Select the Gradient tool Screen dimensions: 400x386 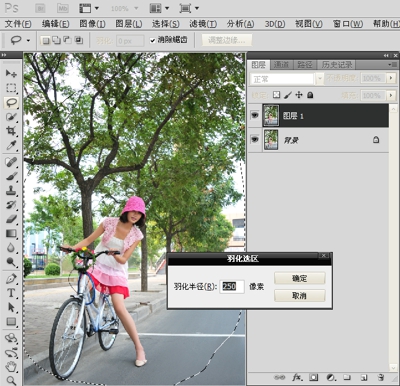point(11,233)
